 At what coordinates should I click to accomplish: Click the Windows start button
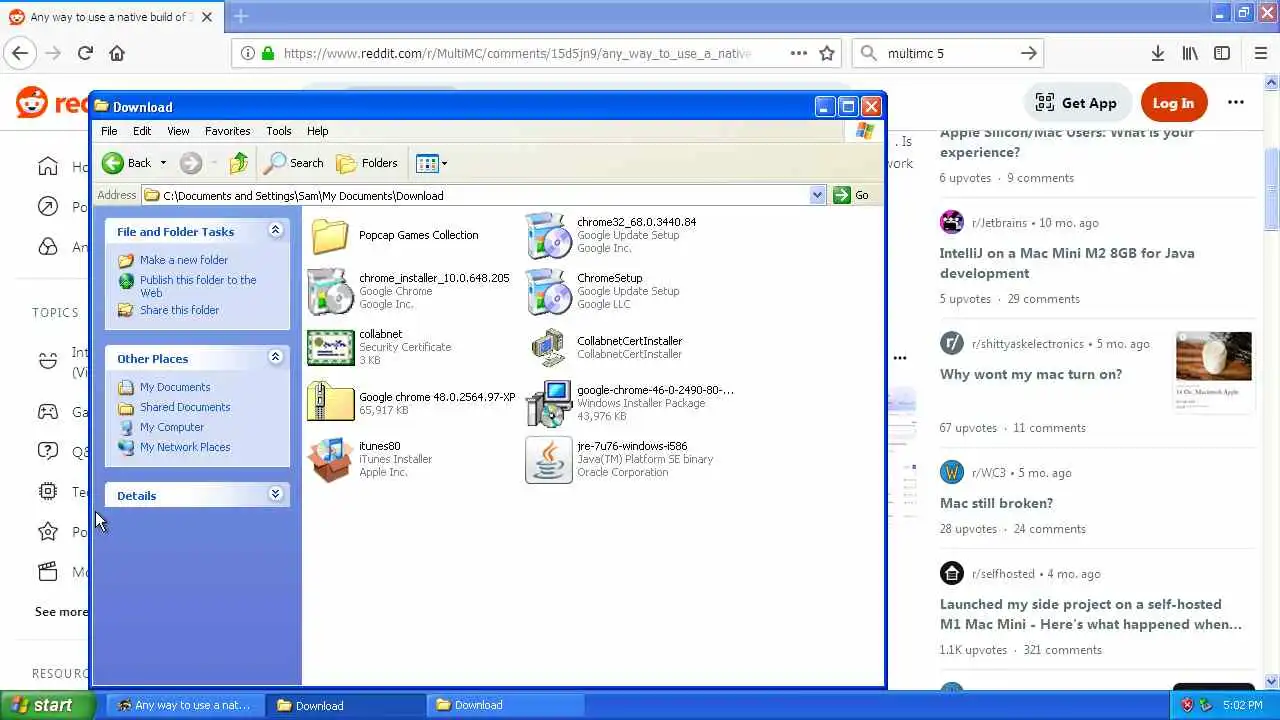[x=47, y=705]
